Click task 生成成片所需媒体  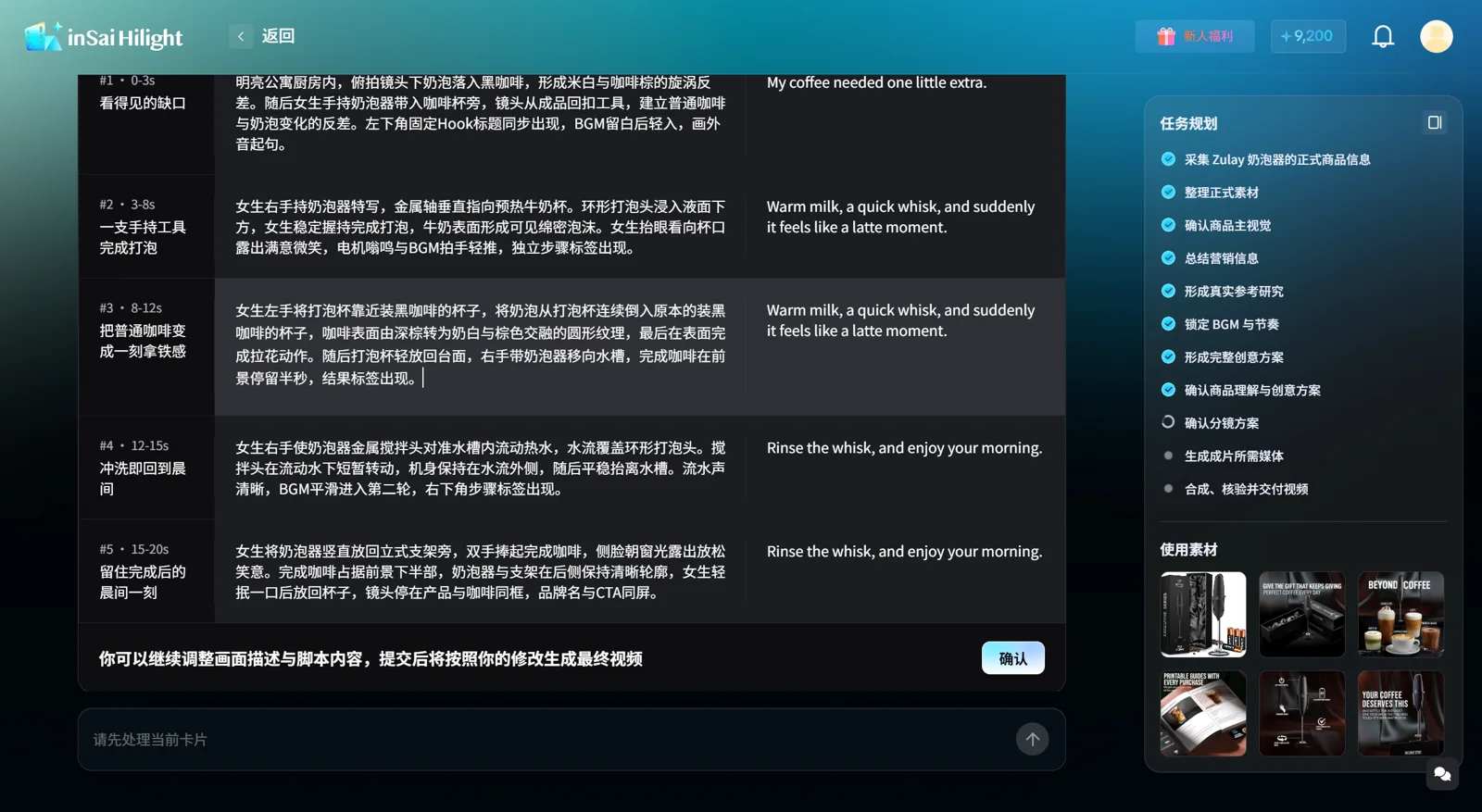pos(1234,456)
